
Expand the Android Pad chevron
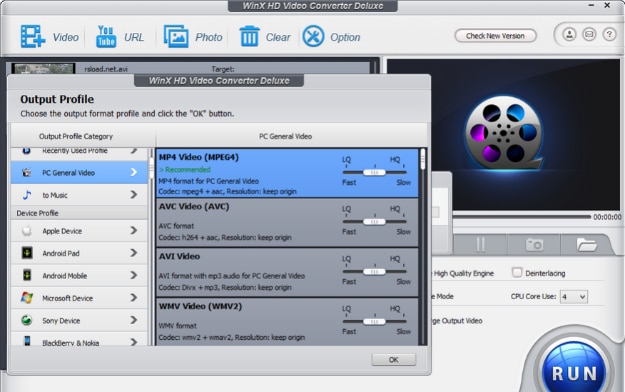tap(134, 253)
